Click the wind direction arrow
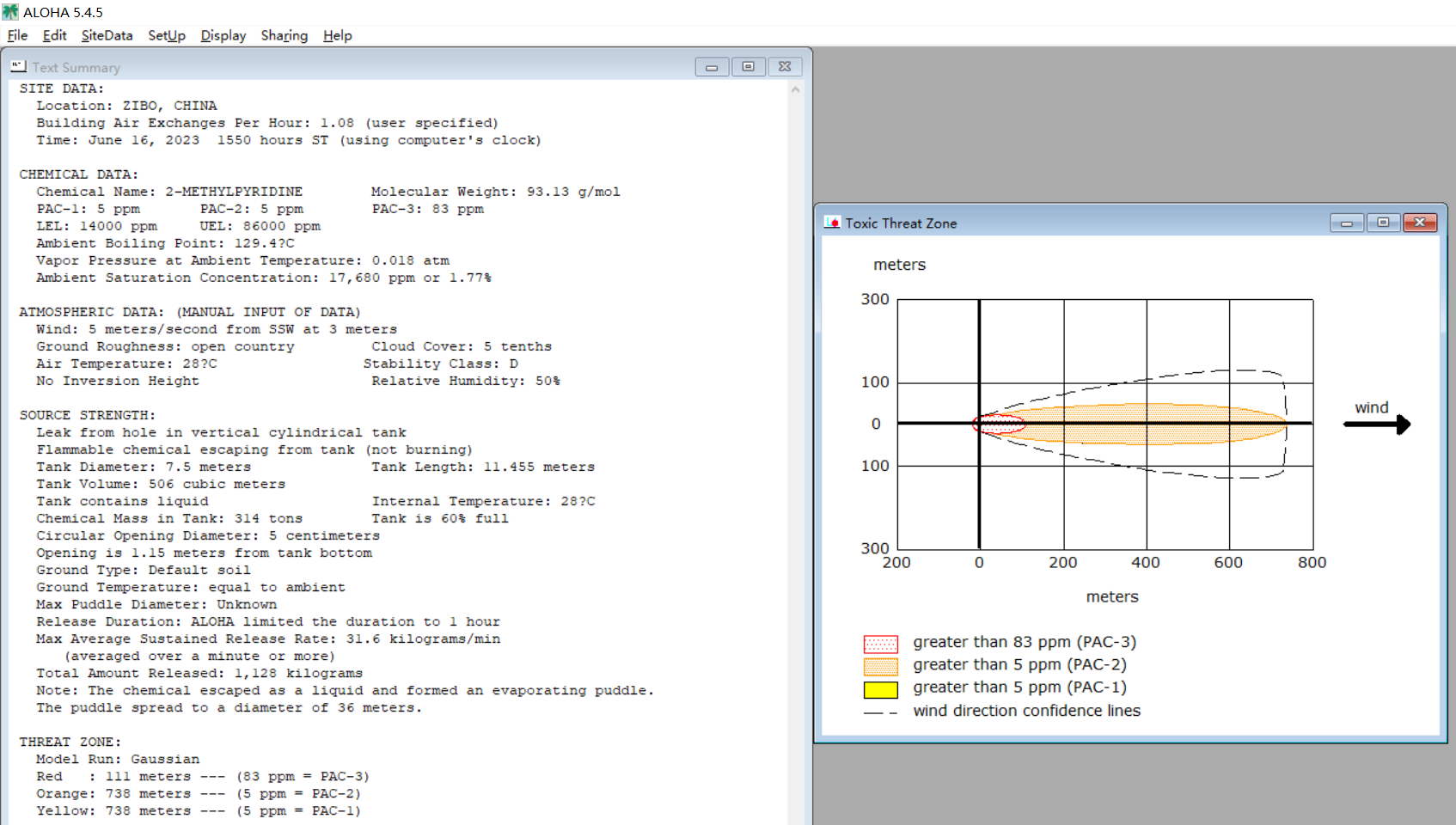1456x825 pixels. click(x=1377, y=424)
